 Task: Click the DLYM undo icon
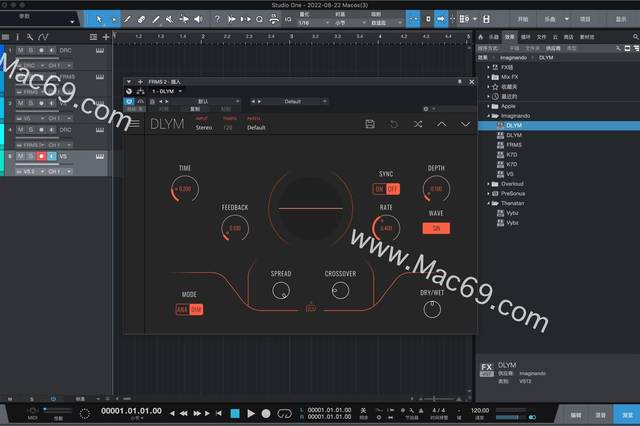coord(394,124)
